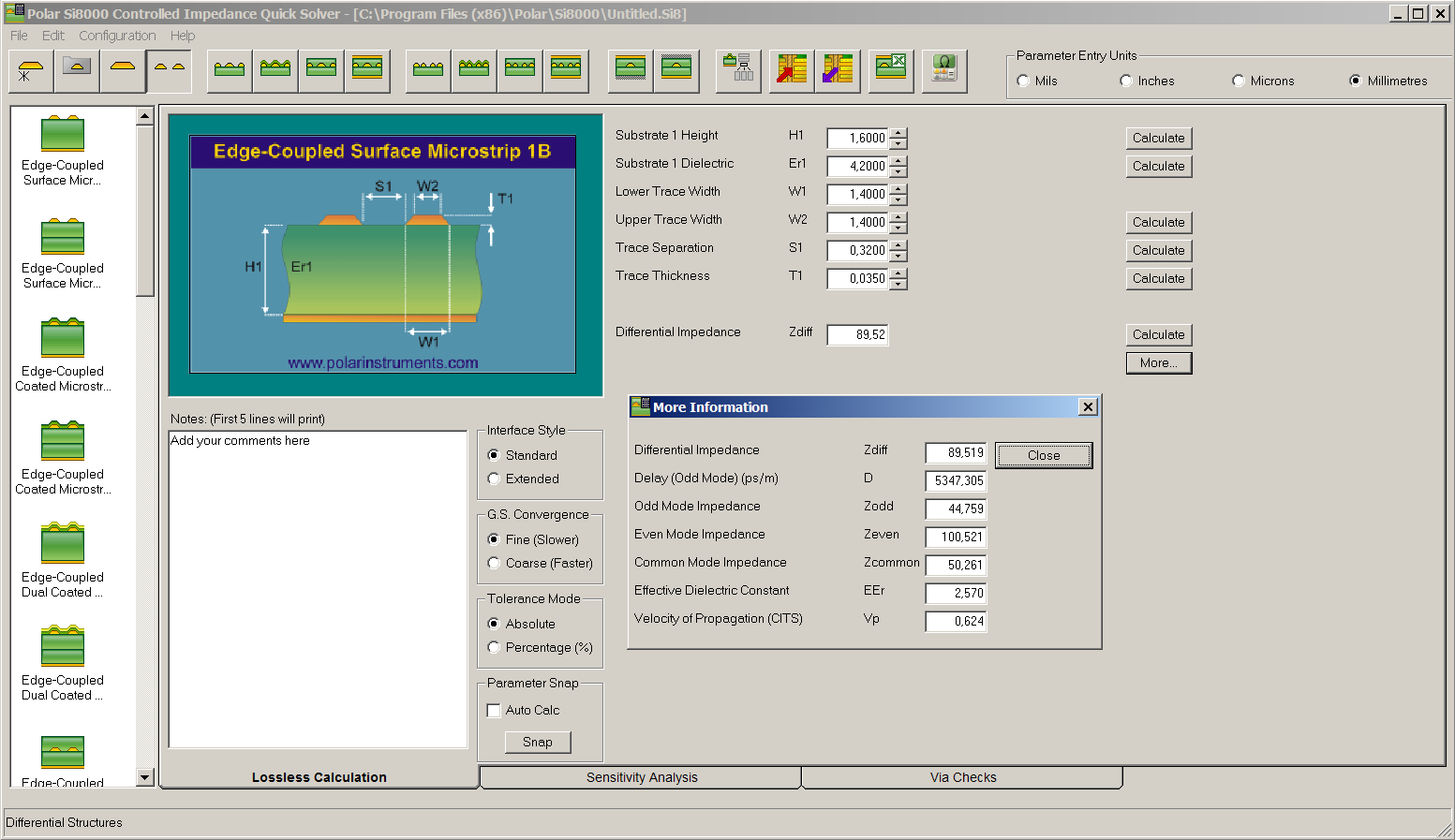
Task: Close the More Information dialog with Close button
Action: (x=1044, y=455)
